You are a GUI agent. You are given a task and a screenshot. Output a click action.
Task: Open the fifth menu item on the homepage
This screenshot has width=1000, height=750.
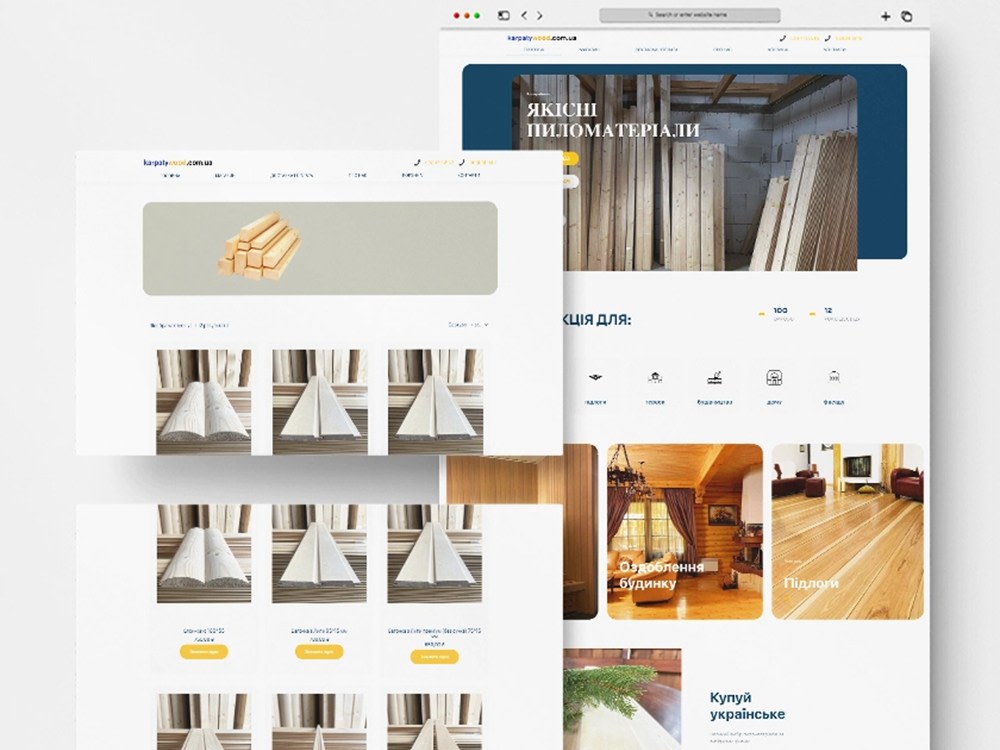coord(777,50)
